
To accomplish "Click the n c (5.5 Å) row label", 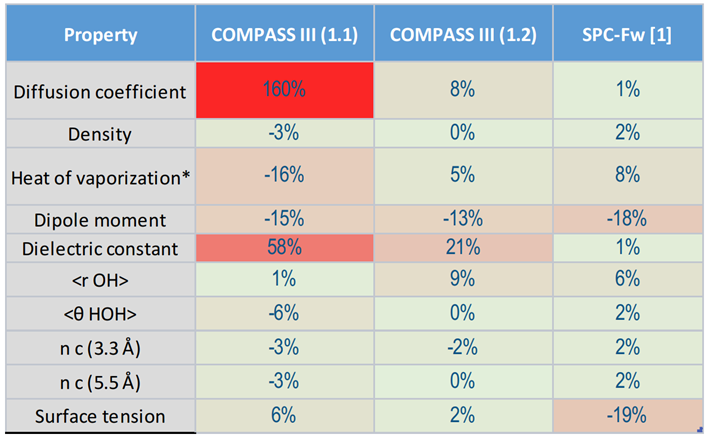I will [x=99, y=381].
